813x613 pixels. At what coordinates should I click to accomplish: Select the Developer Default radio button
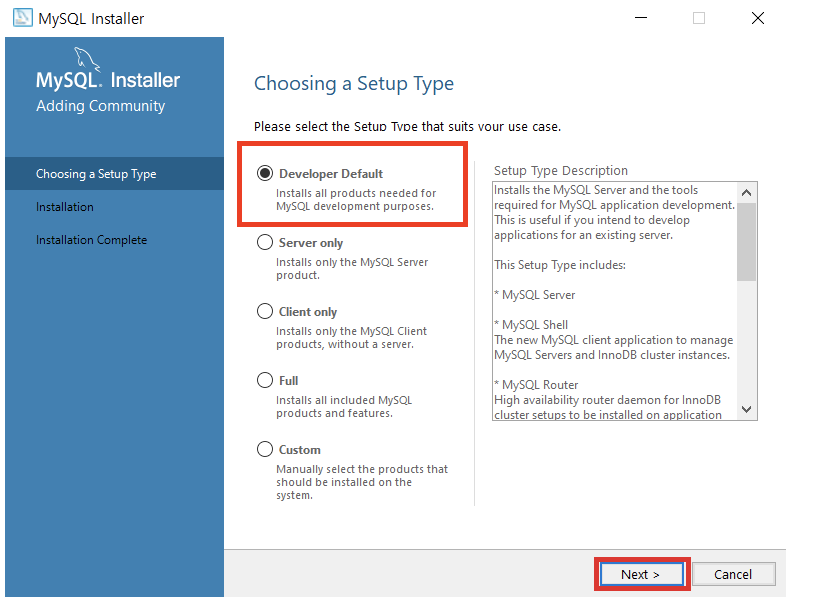[x=265, y=173]
